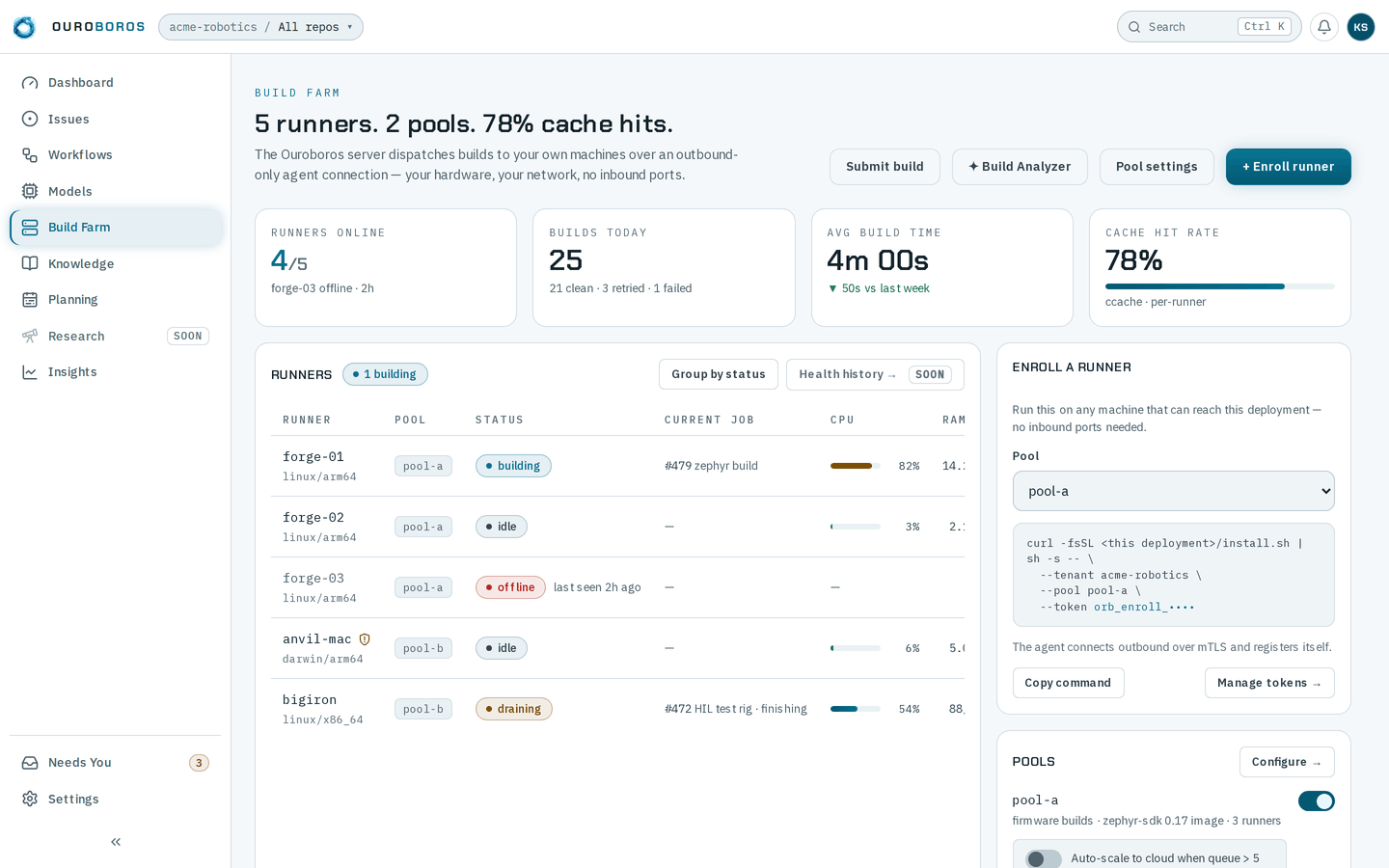Open Pool settings
The width and height of the screenshot is (1389, 868).
[x=1157, y=167]
